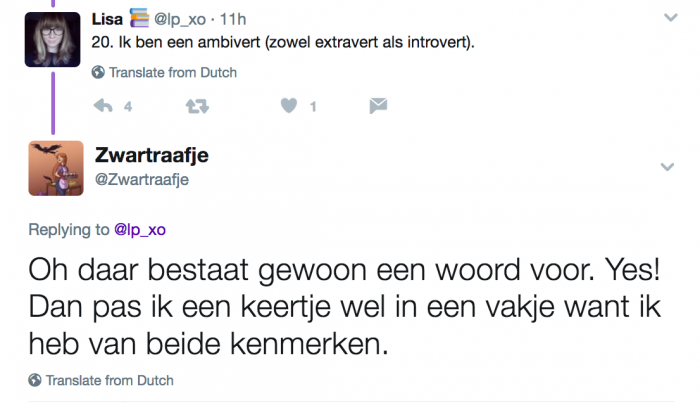Click the like count 1 beside the heart
The height and width of the screenshot is (403, 700).
(313, 107)
